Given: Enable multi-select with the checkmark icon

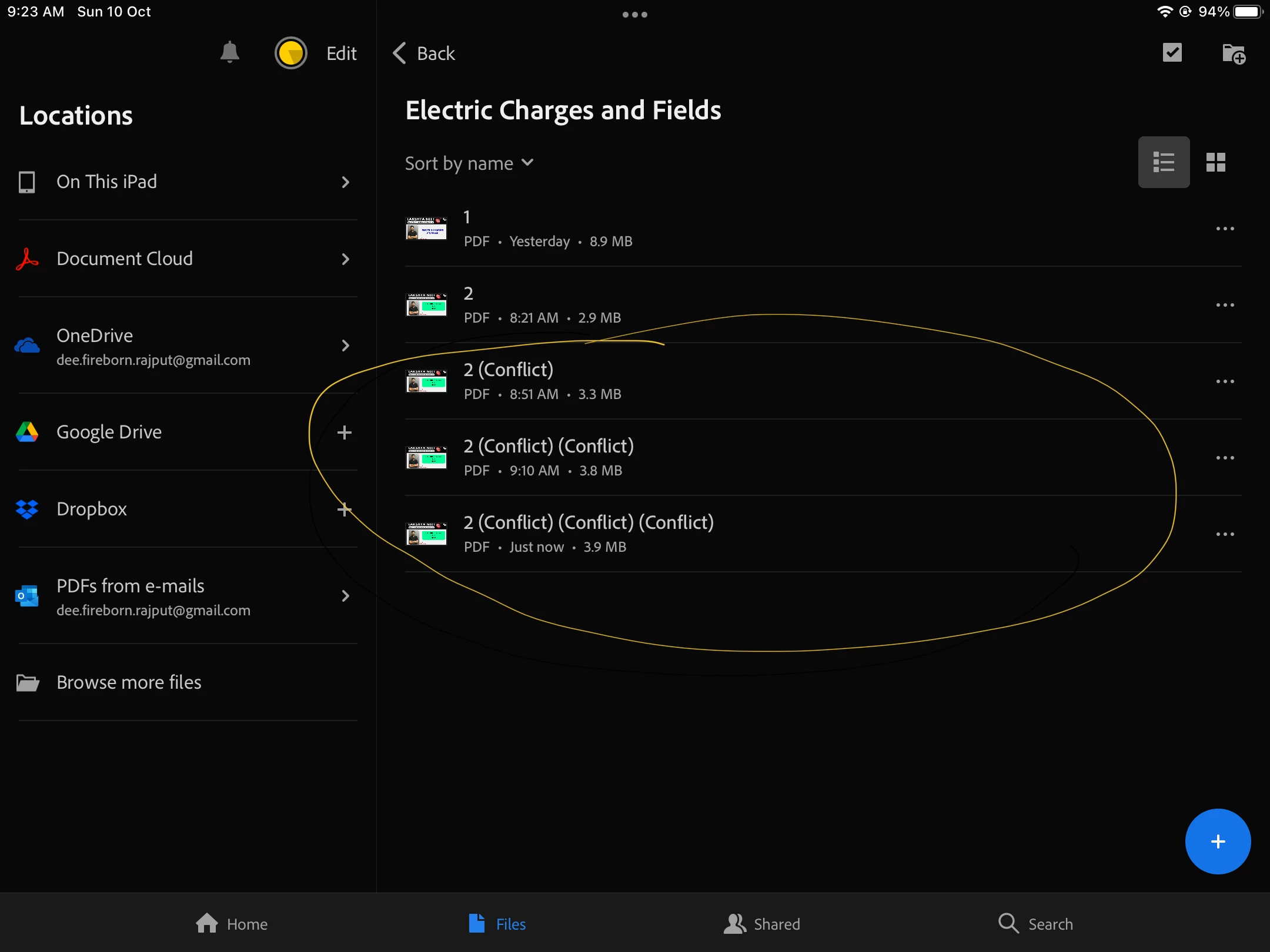Looking at the screenshot, I should 1172,53.
